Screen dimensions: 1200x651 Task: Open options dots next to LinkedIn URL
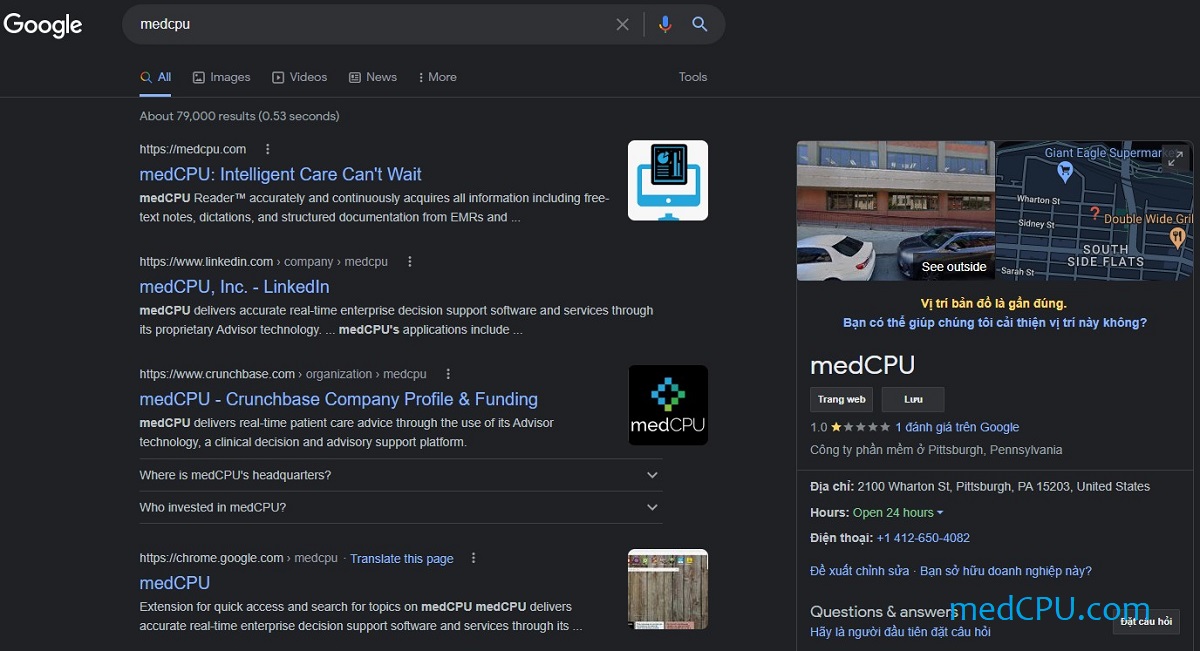[x=409, y=261]
